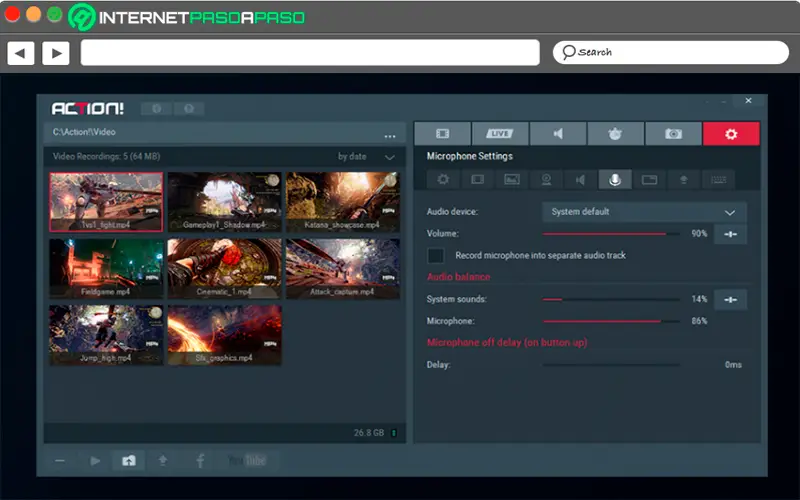The width and height of the screenshot is (800, 500).
Task: Open video capture settings sub-icon
Action: pos(478,180)
